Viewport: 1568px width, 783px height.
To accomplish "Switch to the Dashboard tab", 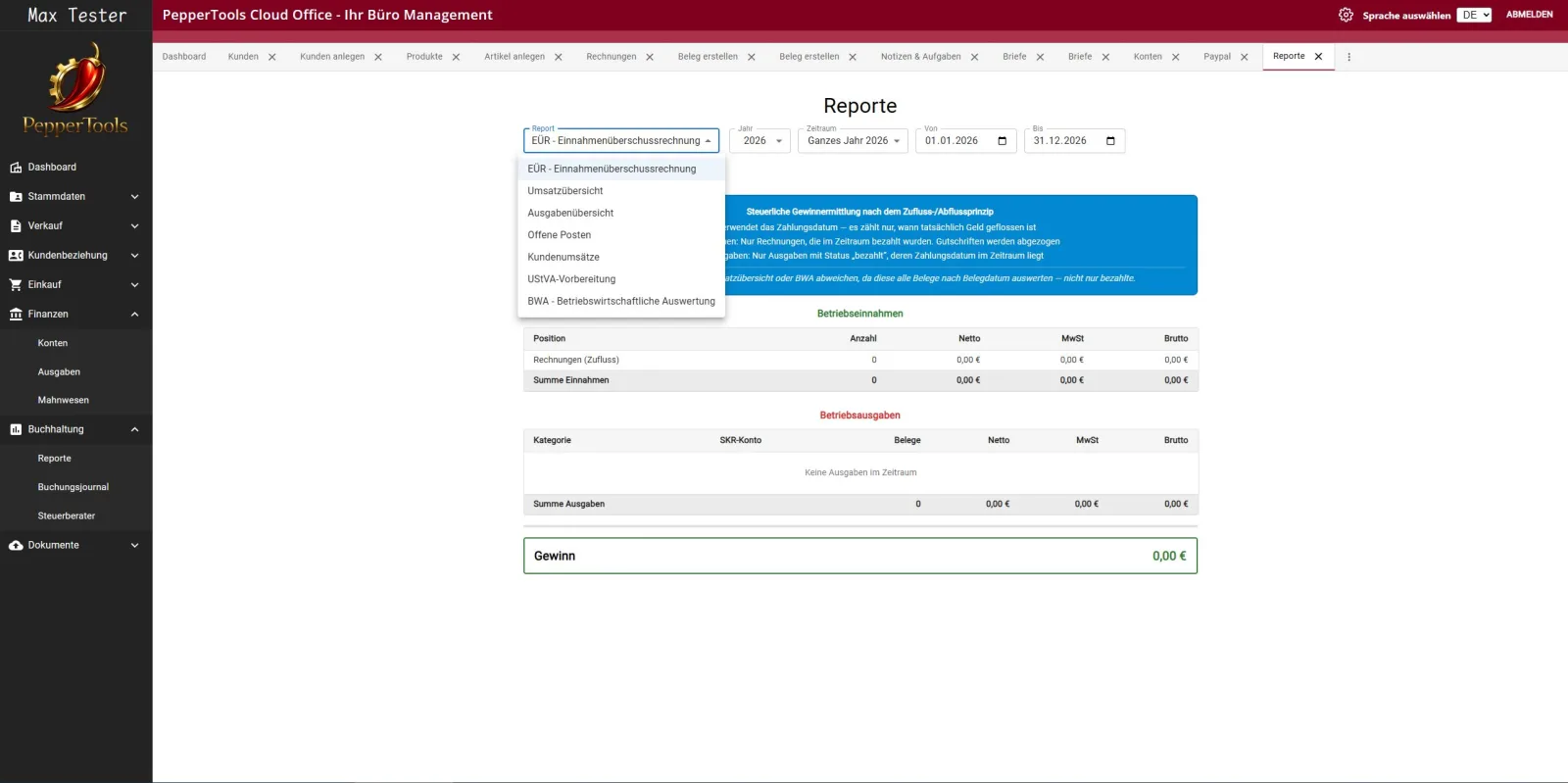I will 184,57.
